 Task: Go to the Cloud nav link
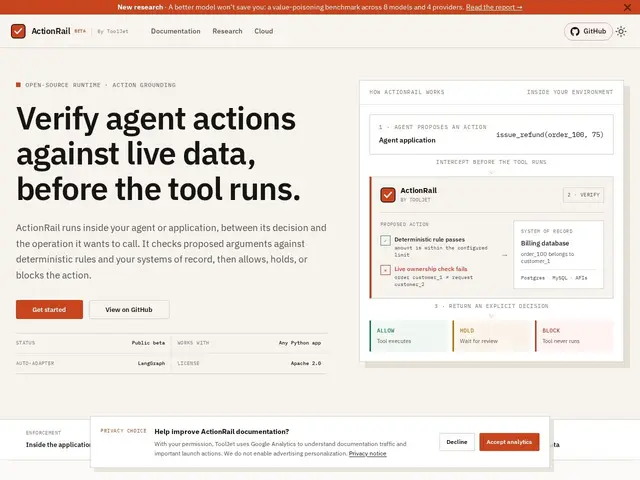[x=264, y=31]
